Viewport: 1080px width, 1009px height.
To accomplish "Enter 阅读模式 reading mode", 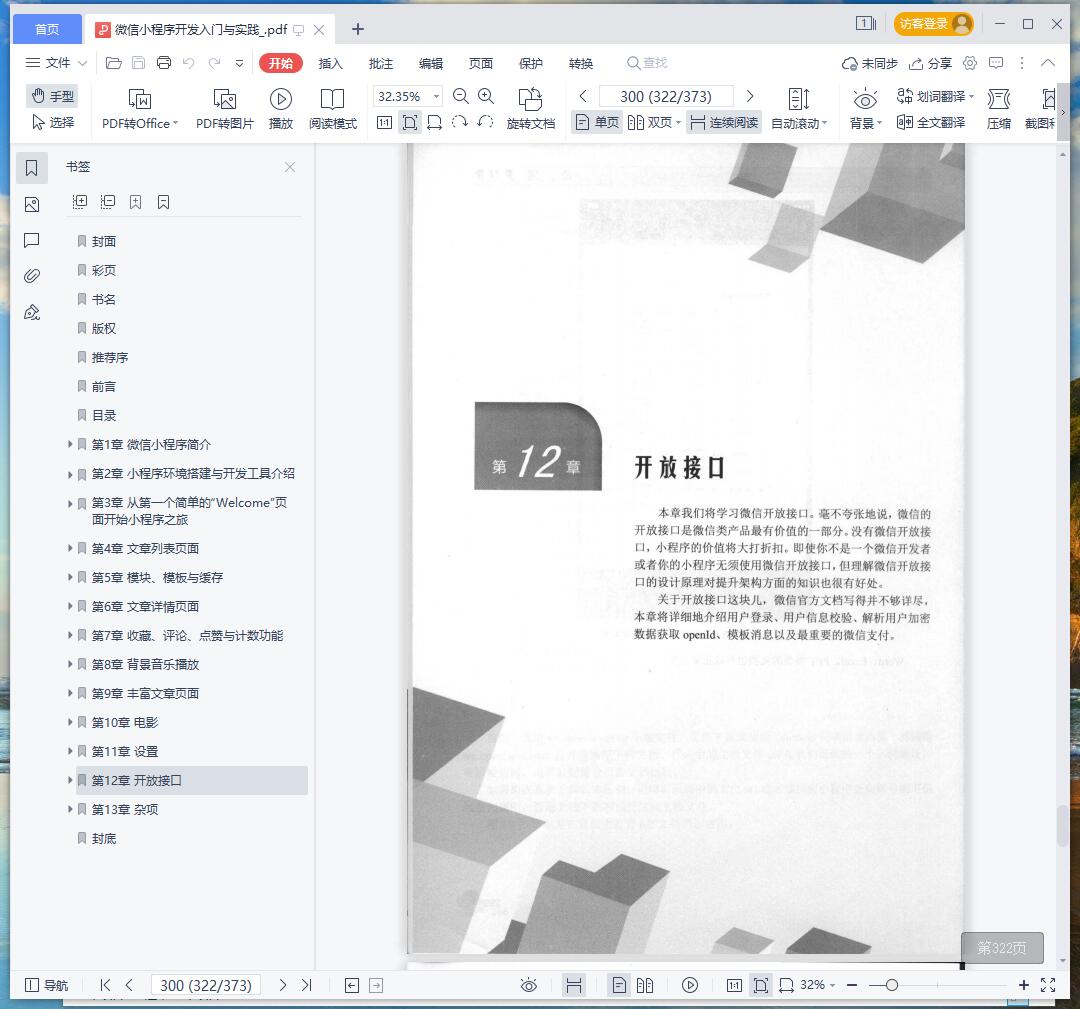I will (x=333, y=109).
